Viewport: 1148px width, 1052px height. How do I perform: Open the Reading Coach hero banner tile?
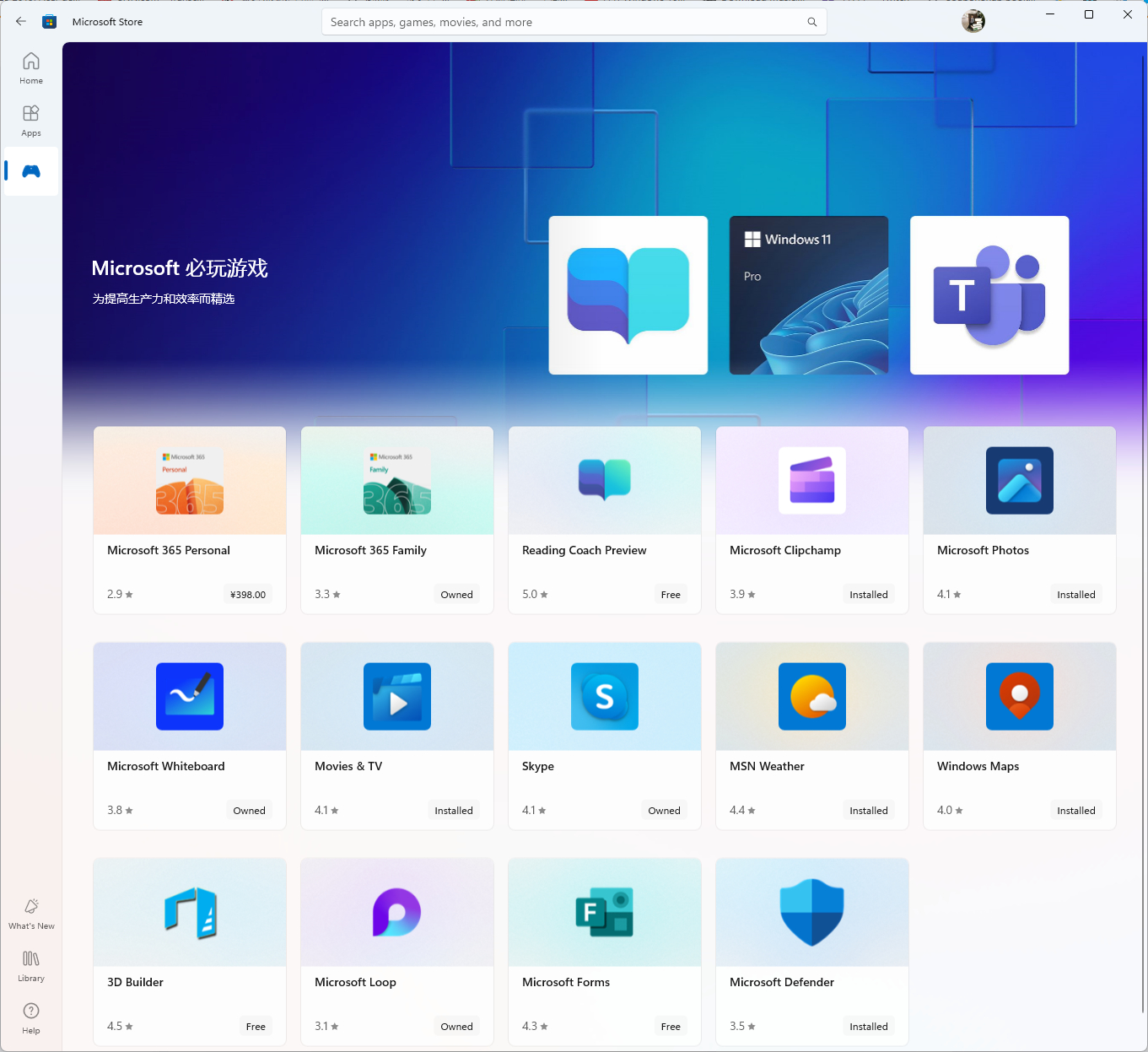click(628, 295)
